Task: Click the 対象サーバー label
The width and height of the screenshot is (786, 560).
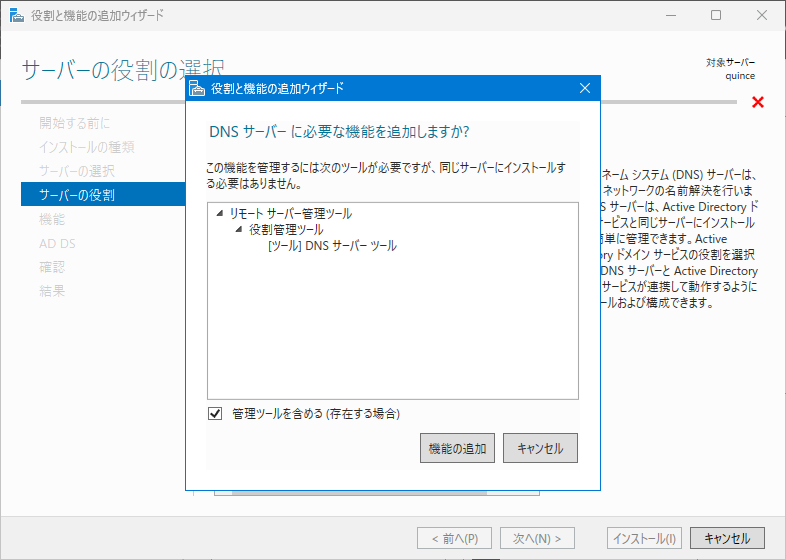Action: [x=730, y=62]
